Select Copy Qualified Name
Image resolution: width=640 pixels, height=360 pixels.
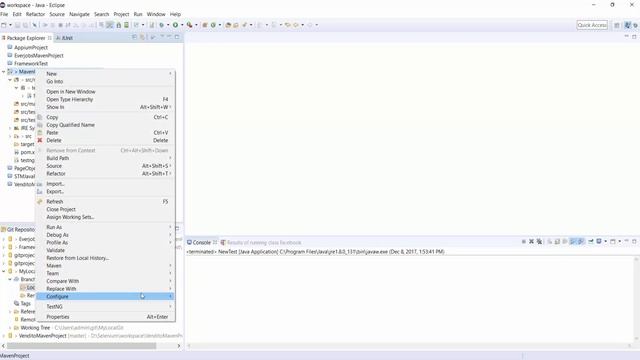coord(105,125)
